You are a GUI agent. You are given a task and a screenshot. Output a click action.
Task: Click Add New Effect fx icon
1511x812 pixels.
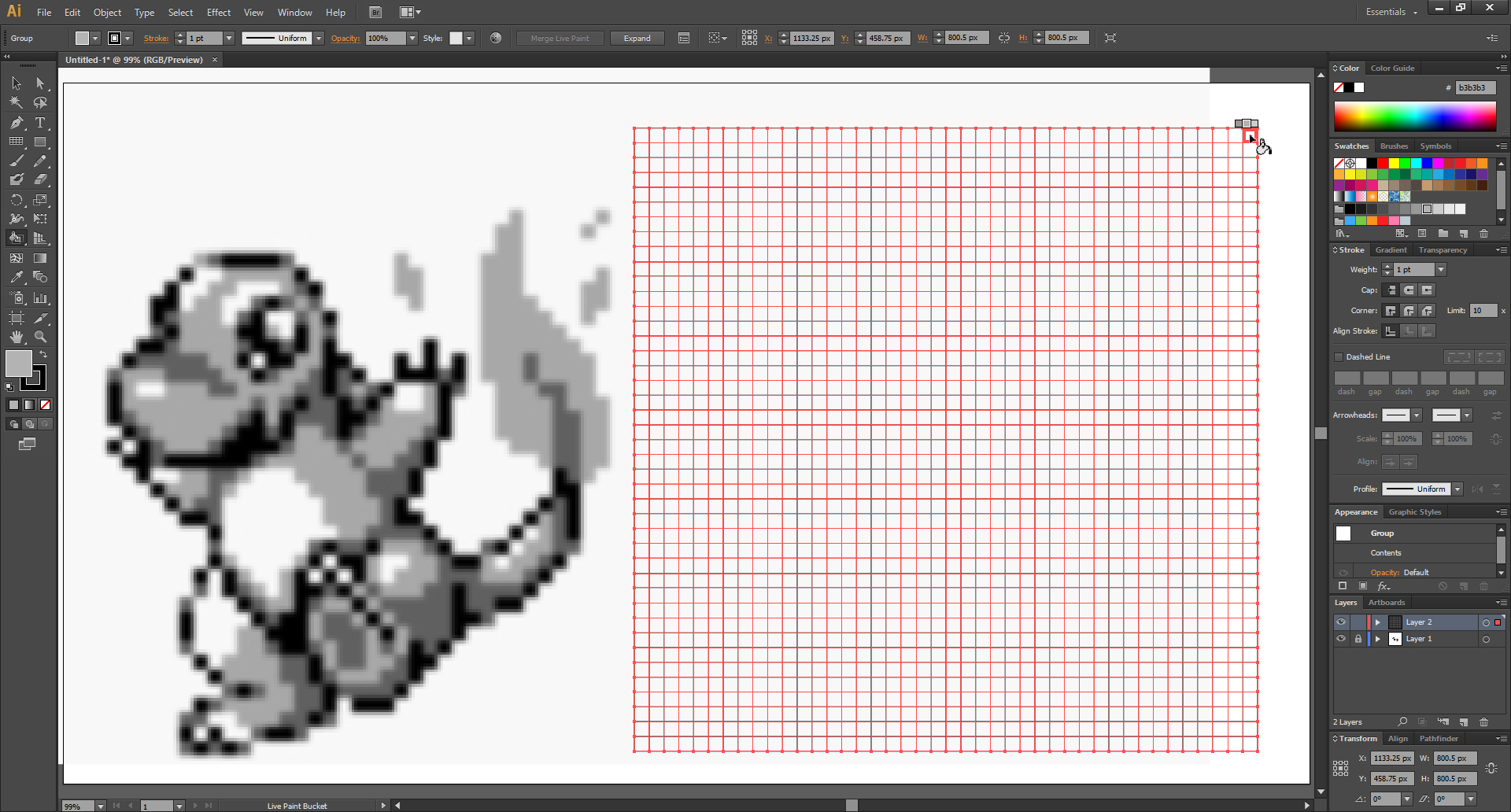point(1384,586)
